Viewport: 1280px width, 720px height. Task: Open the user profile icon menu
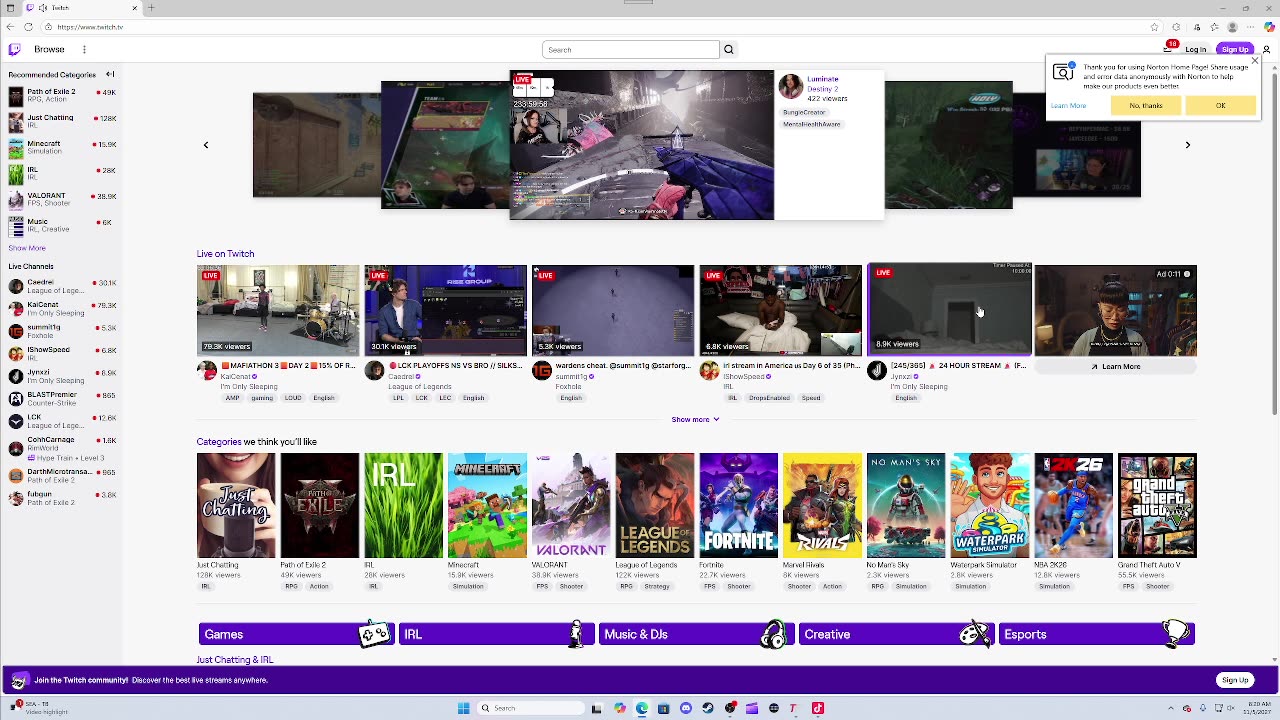click(1267, 49)
